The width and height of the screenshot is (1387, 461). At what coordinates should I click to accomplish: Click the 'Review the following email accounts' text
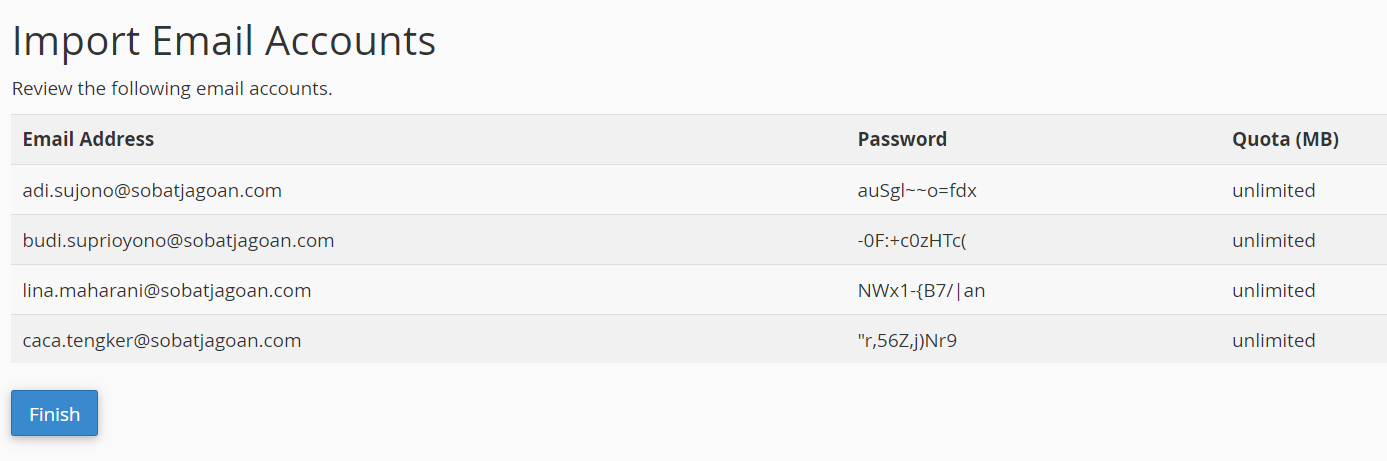click(172, 88)
